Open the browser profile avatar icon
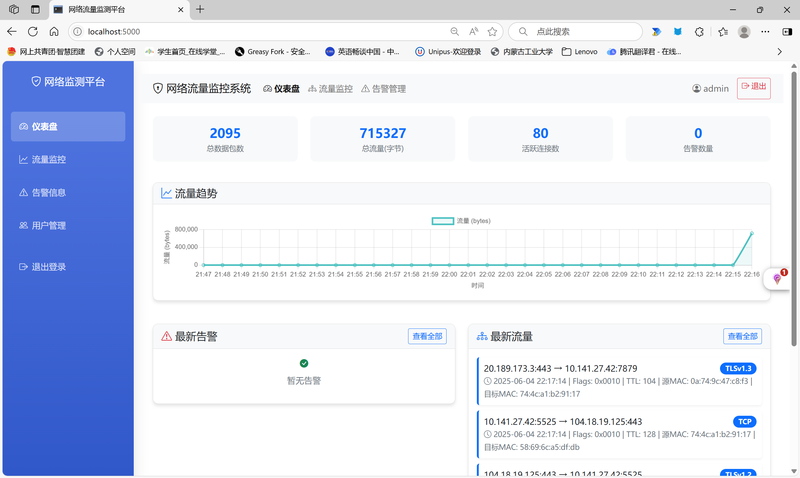This screenshot has height=478, width=800. tap(744, 32)
